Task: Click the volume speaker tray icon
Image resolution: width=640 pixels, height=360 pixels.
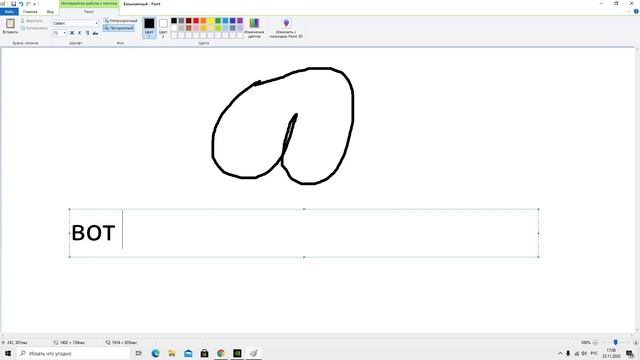Action: coord(584,353)
